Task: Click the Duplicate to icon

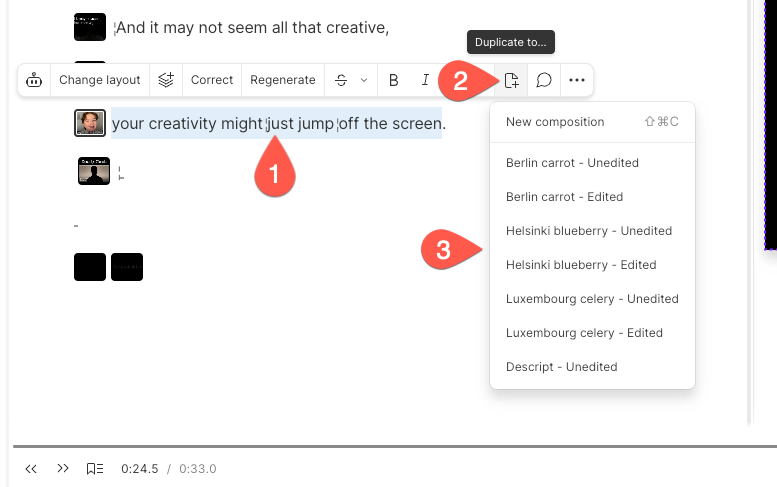Action: point(511,80)
